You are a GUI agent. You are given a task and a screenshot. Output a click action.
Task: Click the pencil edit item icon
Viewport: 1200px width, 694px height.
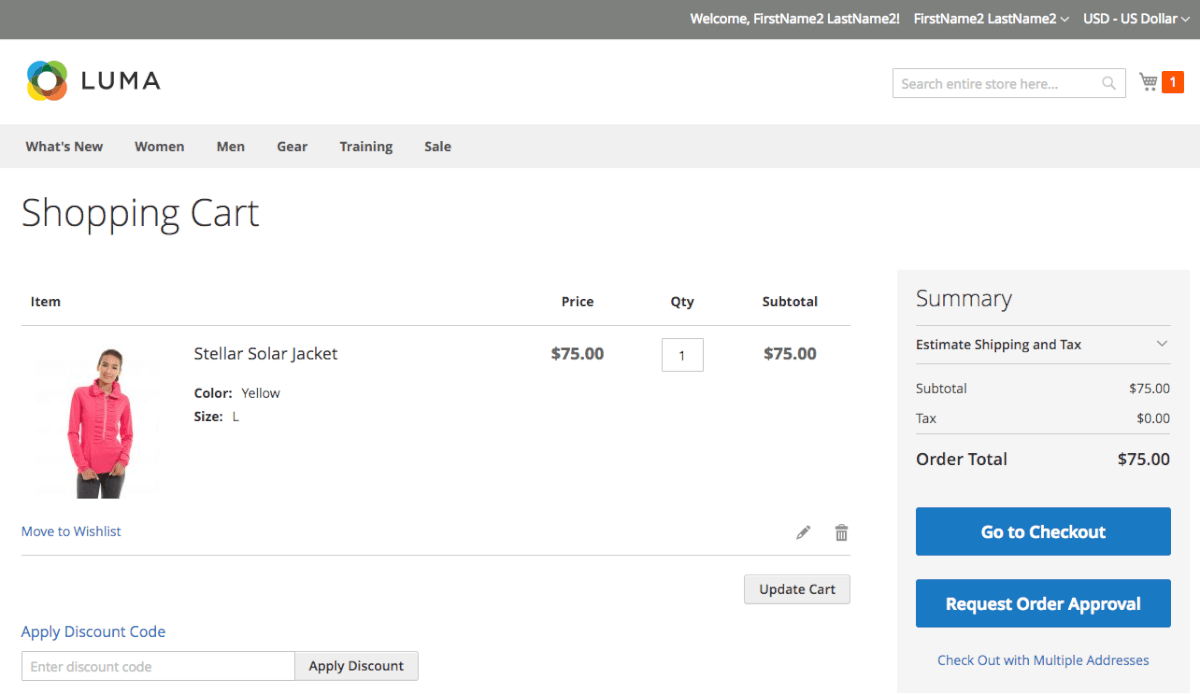(803, 533)
